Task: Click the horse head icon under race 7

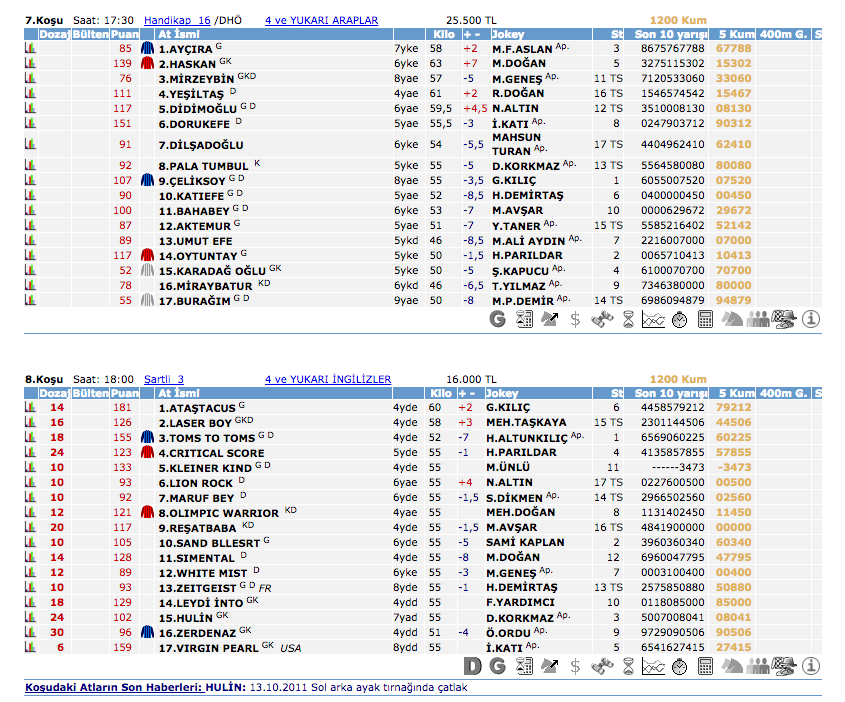Action: pyautogui.click(x=732, y=320)
